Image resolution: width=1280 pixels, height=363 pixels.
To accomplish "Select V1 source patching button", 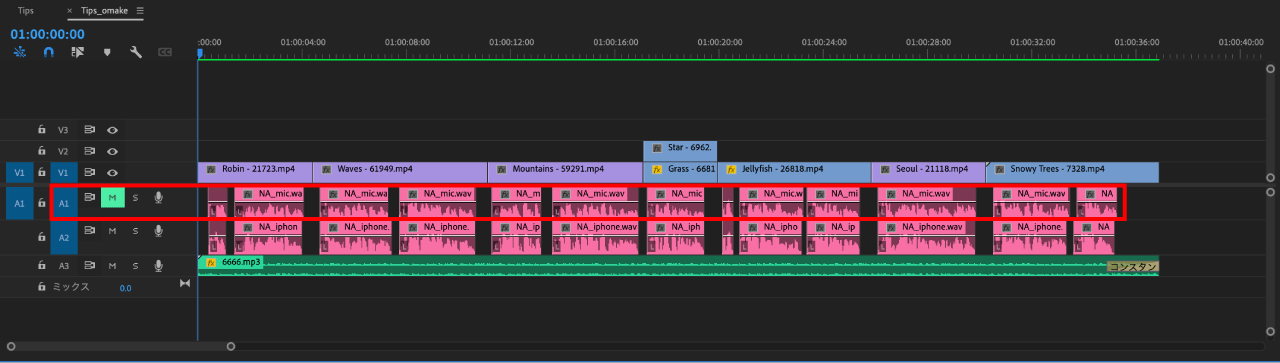I will pyautogui.click(x=18, y=173).
